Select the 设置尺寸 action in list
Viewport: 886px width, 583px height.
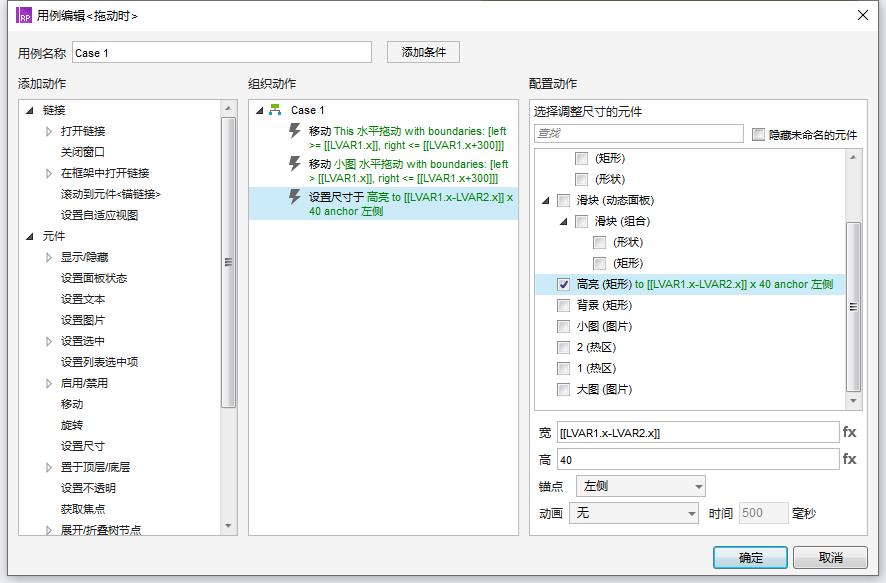point(82,446)
